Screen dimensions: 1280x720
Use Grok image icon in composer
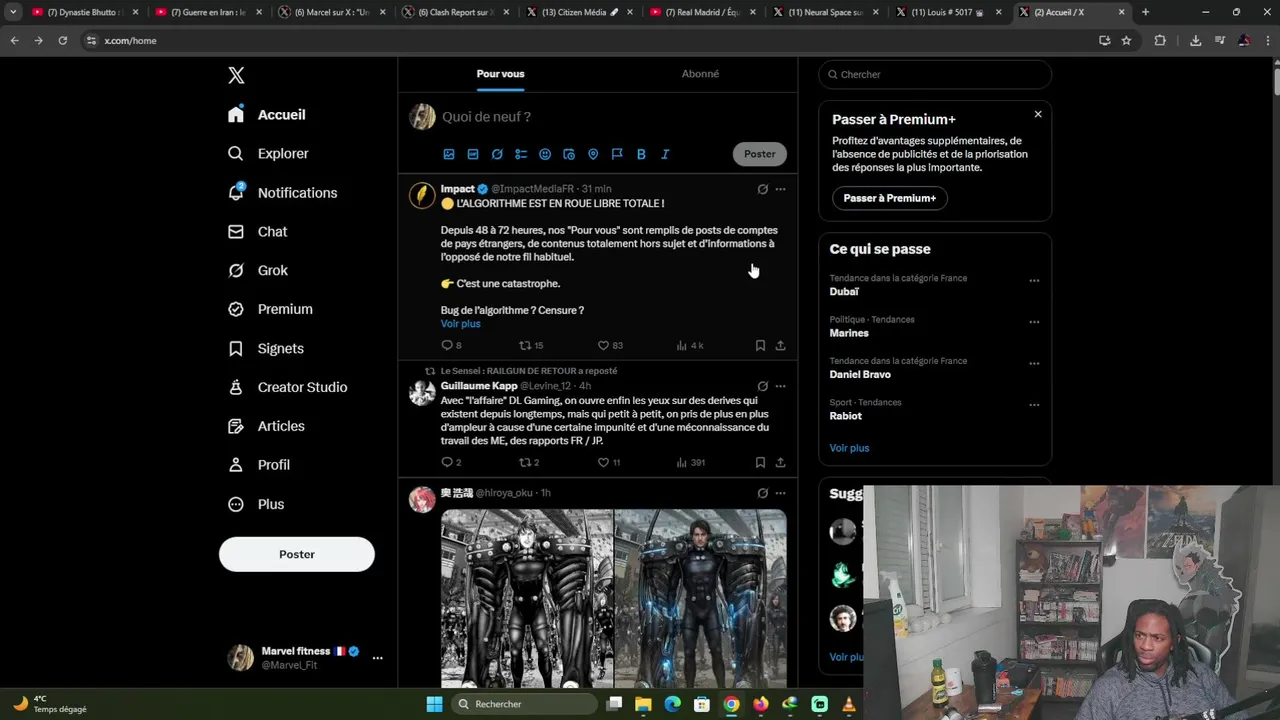(x=497, y=154)
